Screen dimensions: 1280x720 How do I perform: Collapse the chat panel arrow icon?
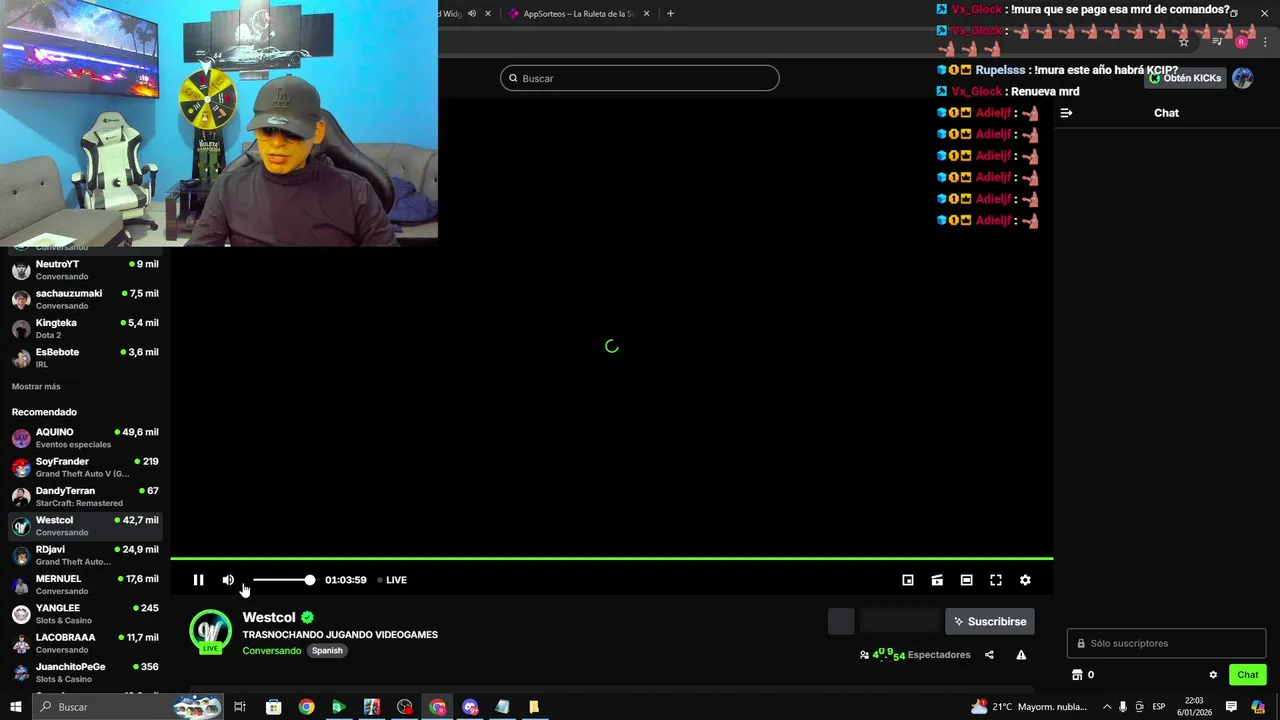click(x=1066, y=113)
